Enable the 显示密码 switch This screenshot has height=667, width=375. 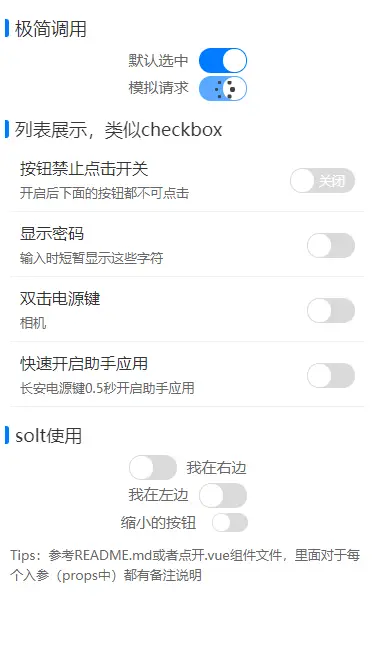coord(331,245)
